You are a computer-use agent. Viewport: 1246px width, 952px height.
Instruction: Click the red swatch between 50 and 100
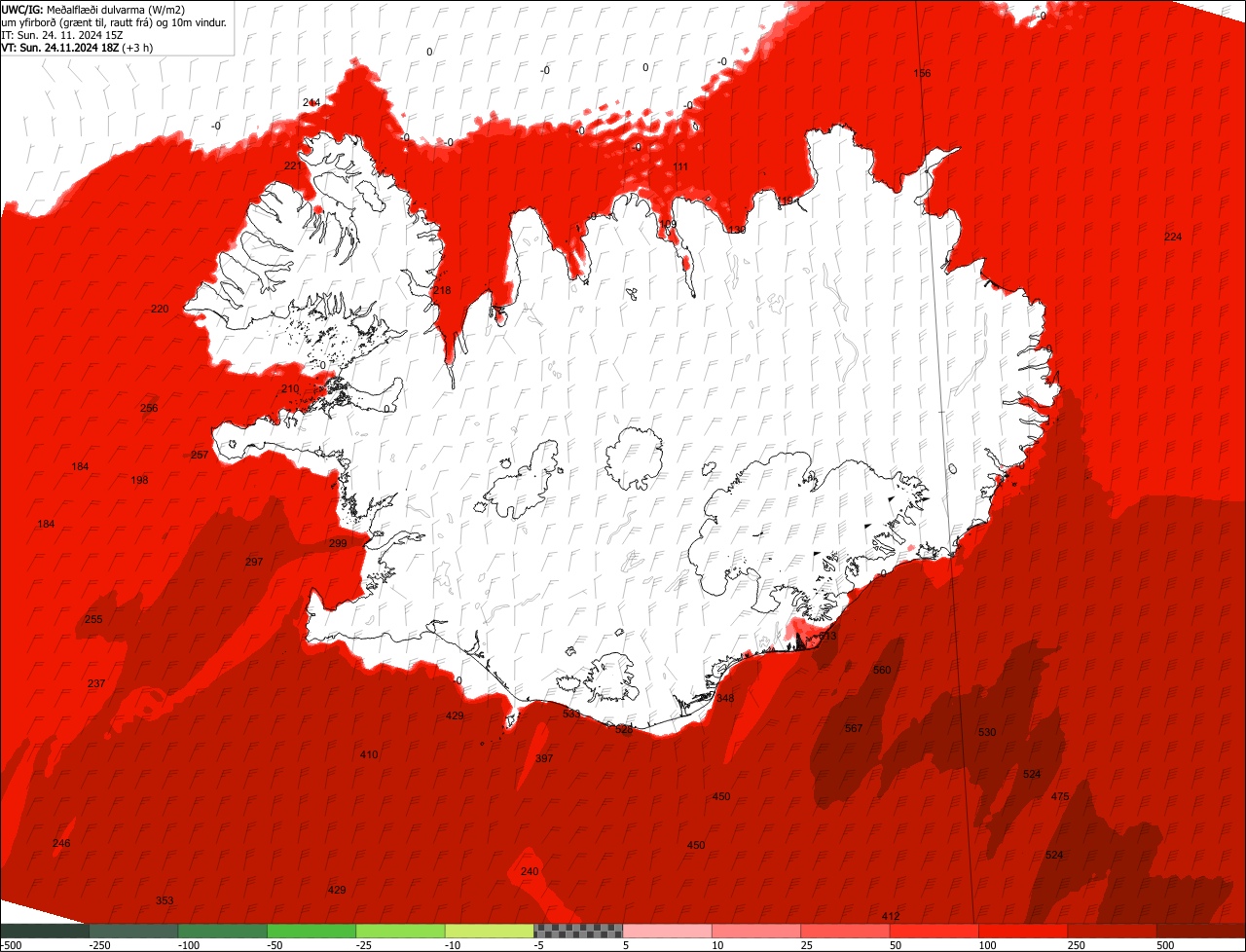point(934,931)
